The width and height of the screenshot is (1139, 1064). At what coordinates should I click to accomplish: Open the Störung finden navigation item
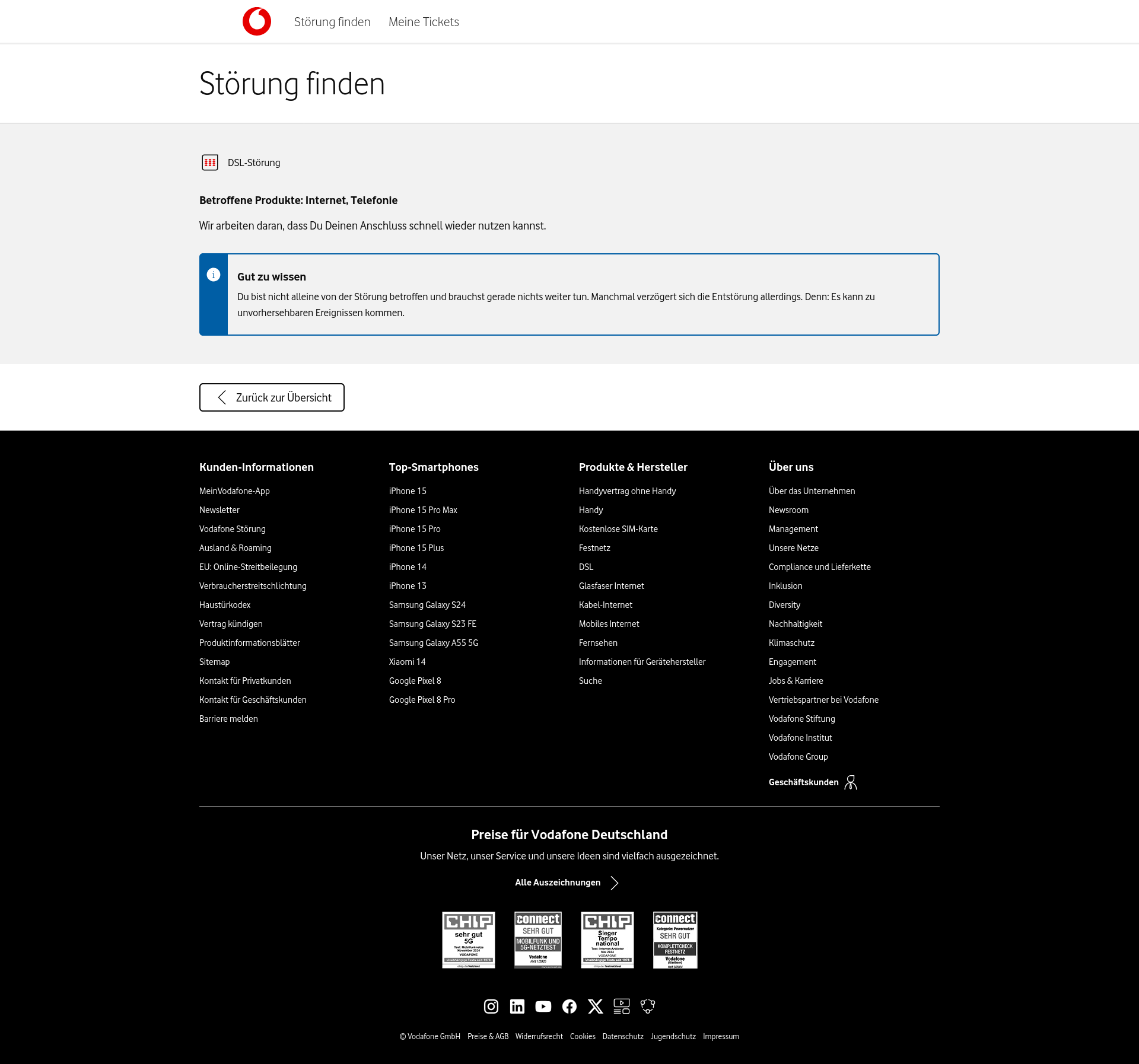(x=332, y=22)
